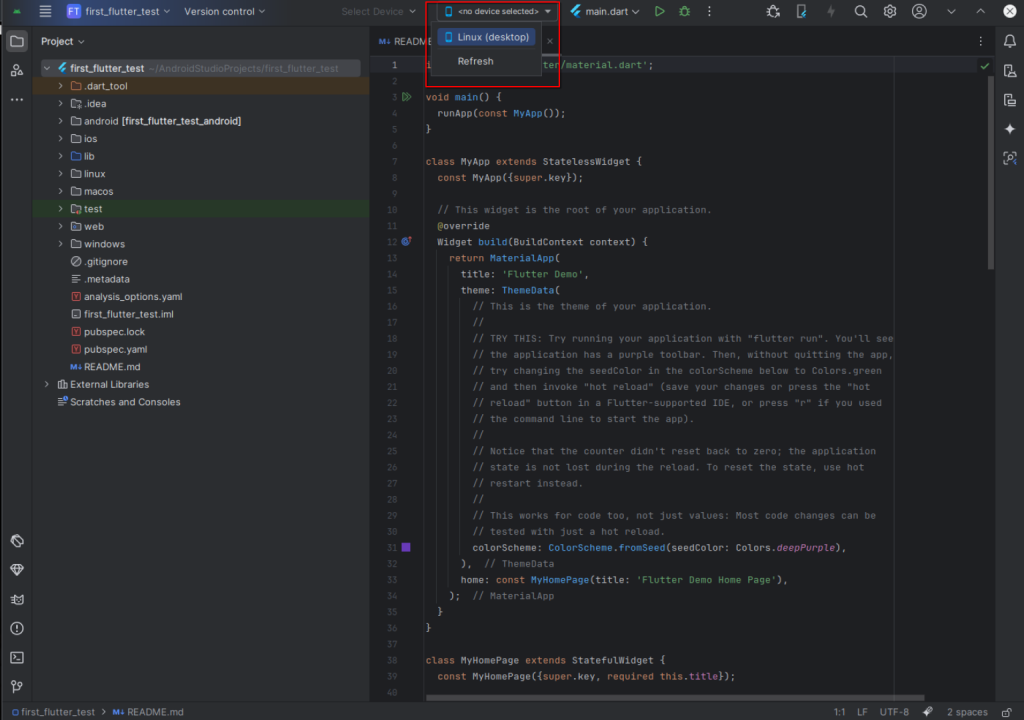Expand the test folder chevron
Screen dimensions: 1024x720
[61, 209]
